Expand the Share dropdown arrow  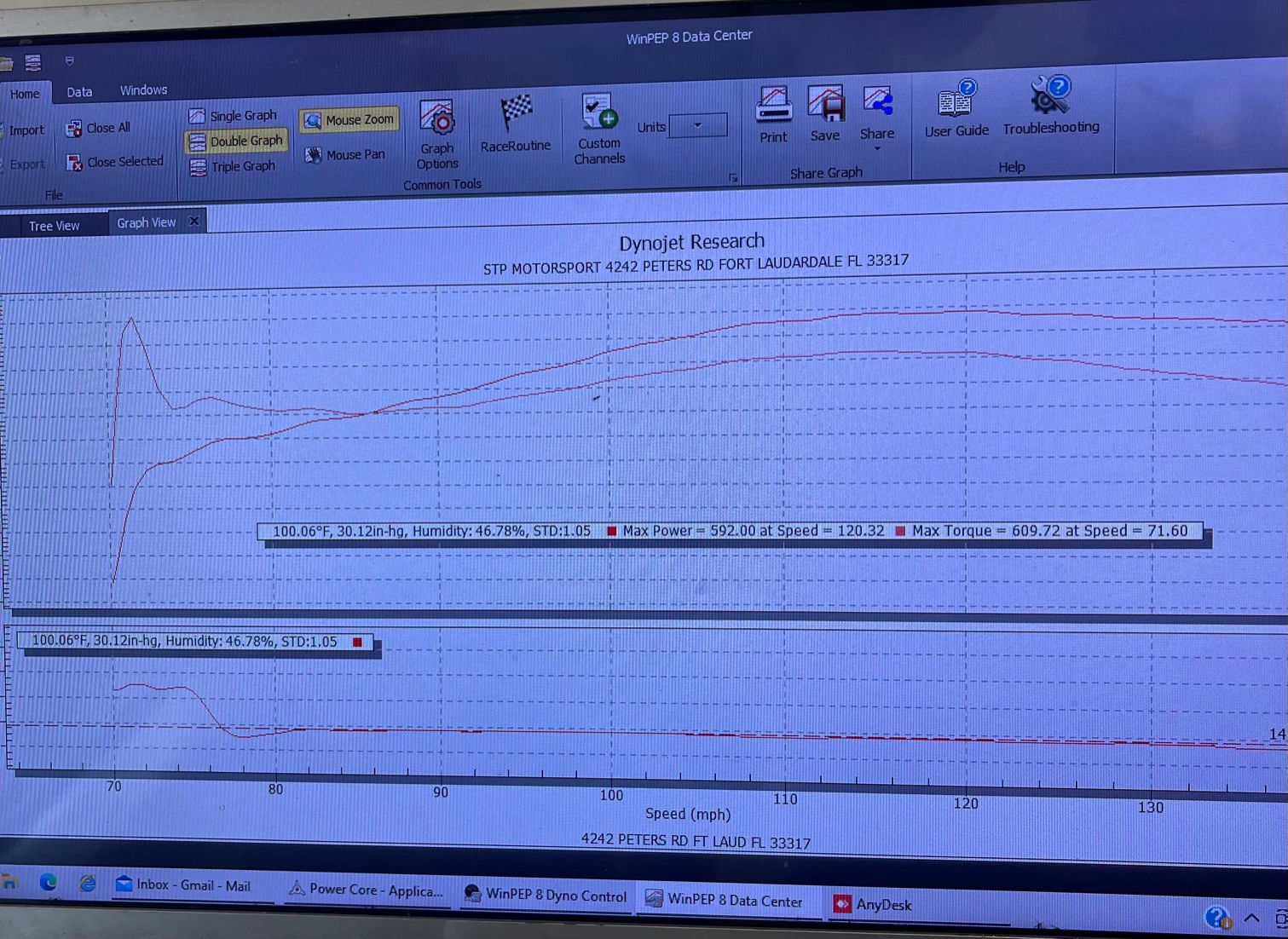pyautogui.click(x=877, y=149)
